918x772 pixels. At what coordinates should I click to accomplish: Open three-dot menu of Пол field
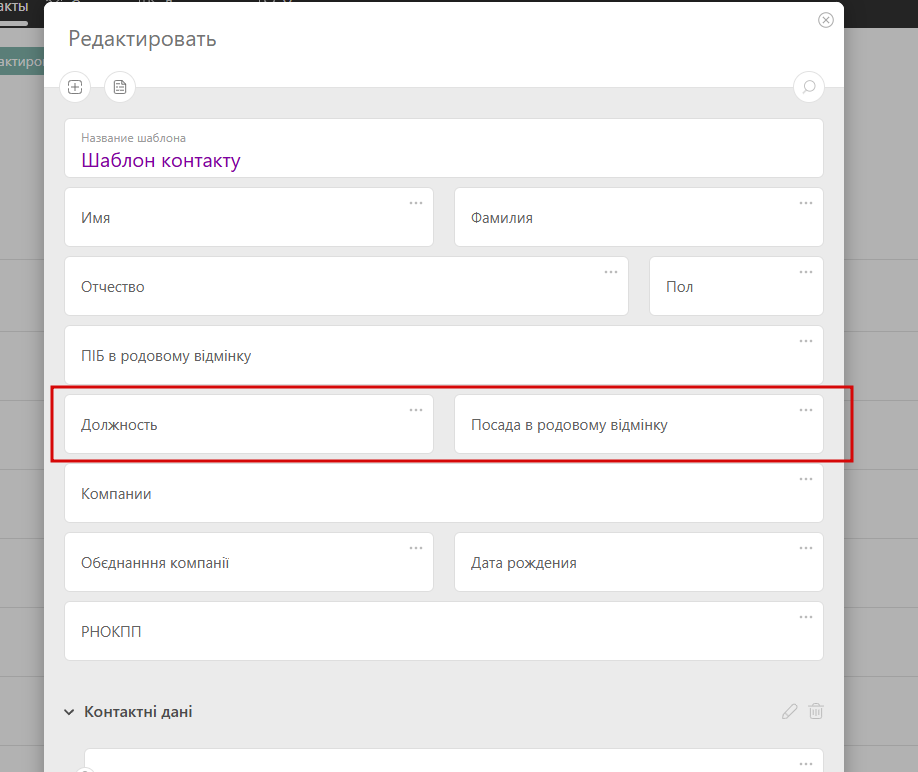806,272
